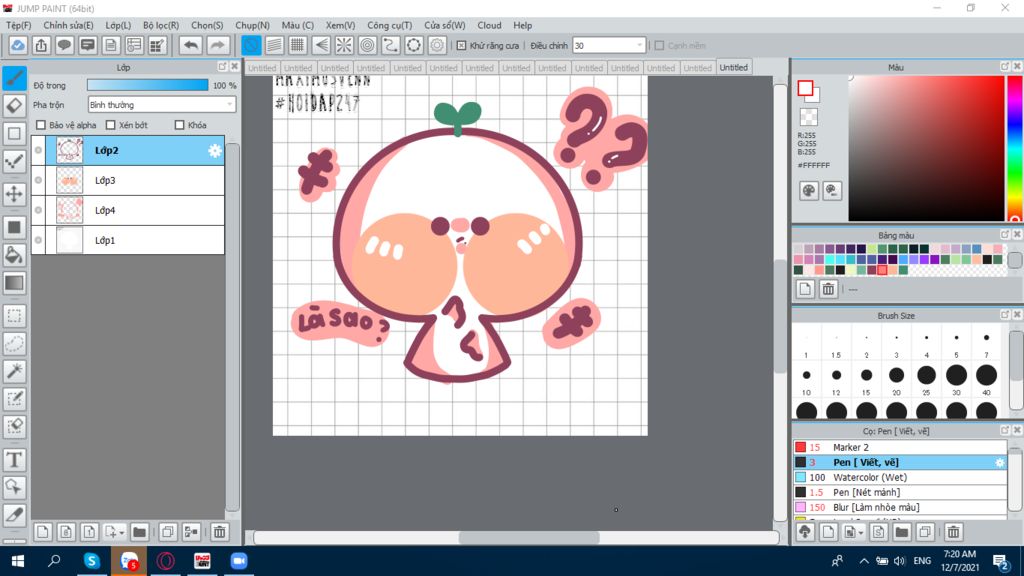
Task: Open the Tệp(F) menu
Action: click(x=18, y=25)
